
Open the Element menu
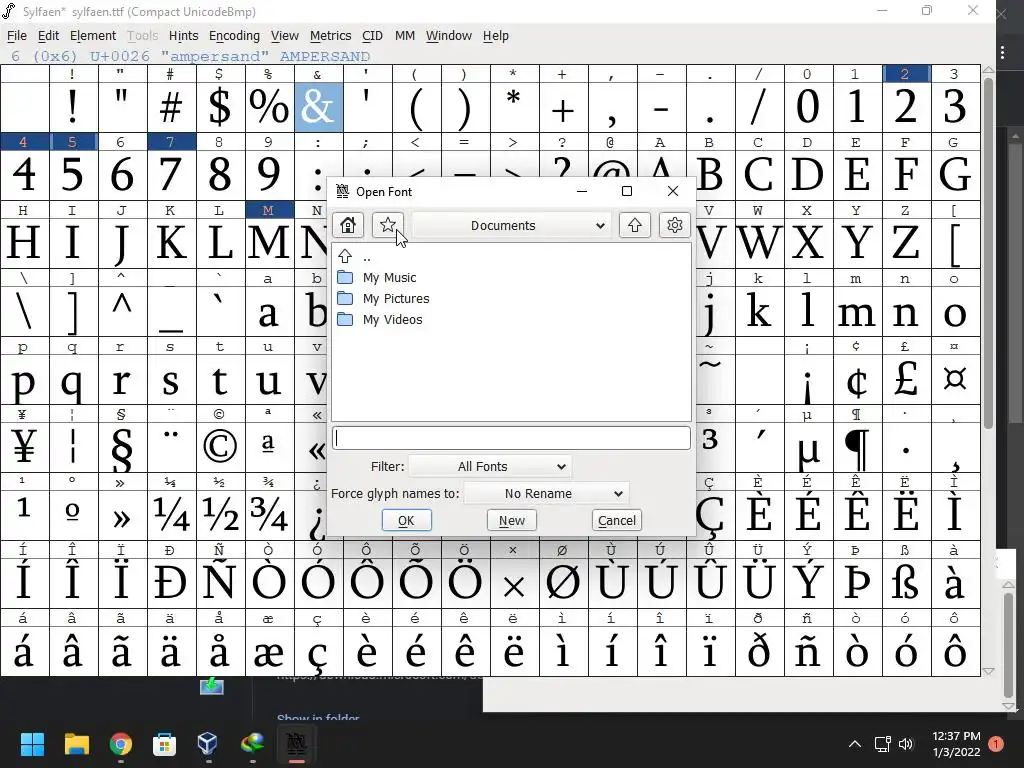(93, 36)
